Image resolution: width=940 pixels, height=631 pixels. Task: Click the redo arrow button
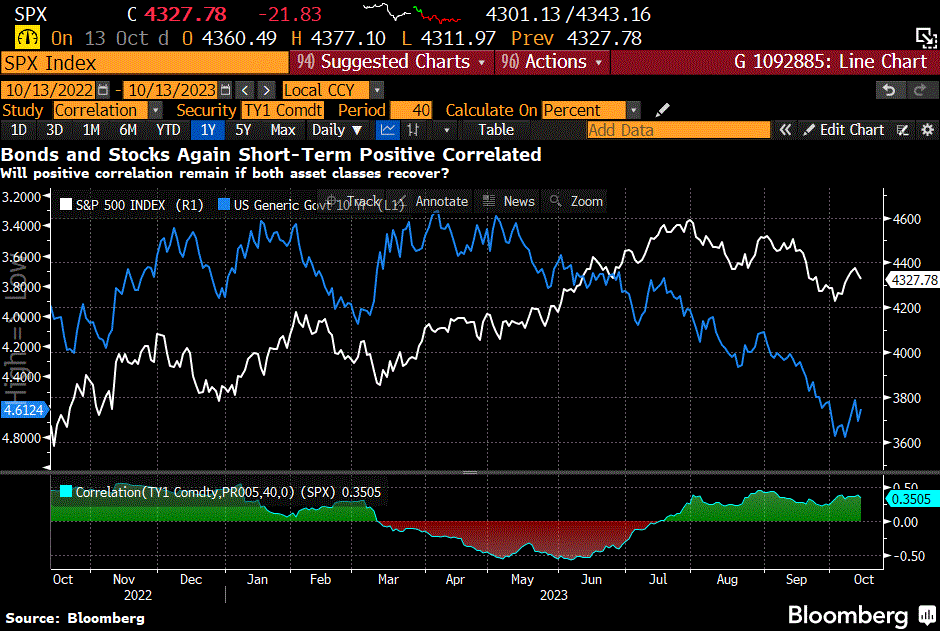coord(918,90)
